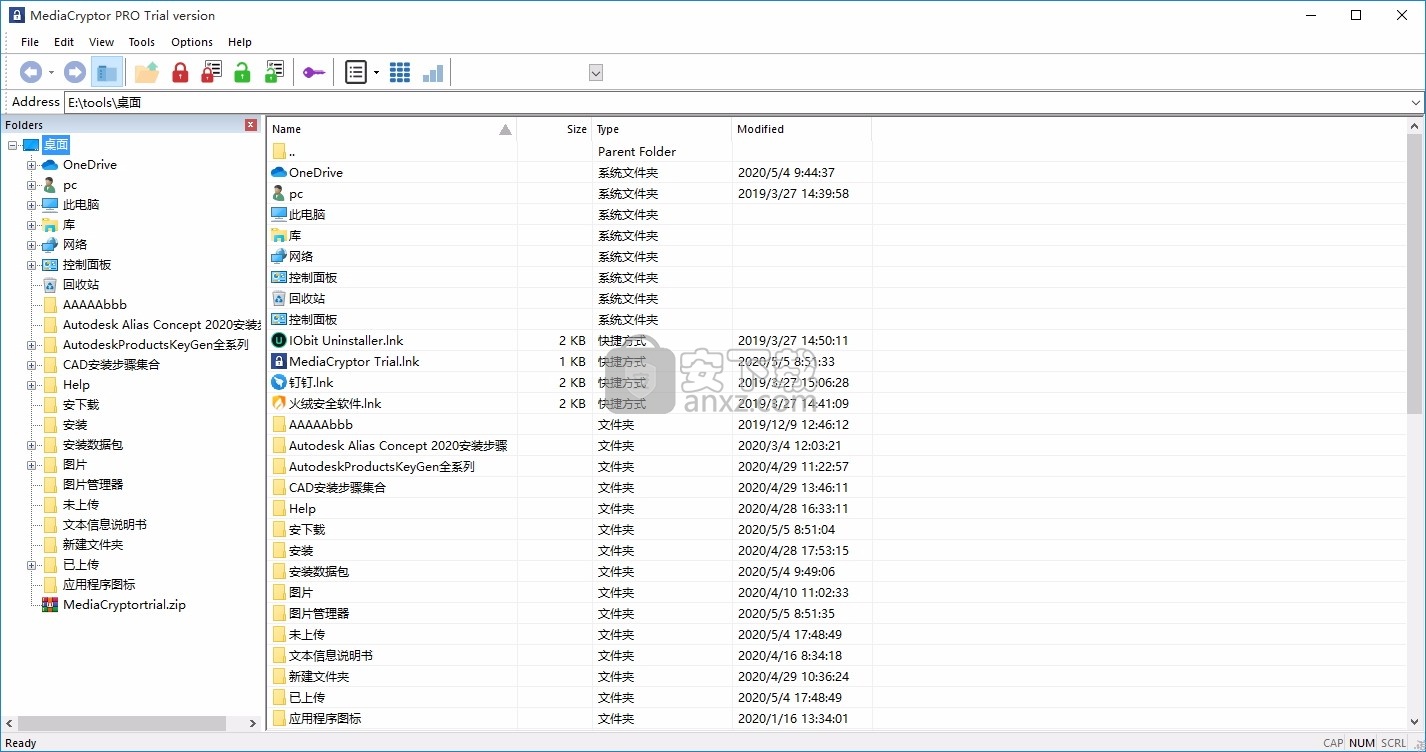This screenshot has width=1426, height=752.
Task: Open the Address bar dropdown arrow
Action: tap(1416, 102)
